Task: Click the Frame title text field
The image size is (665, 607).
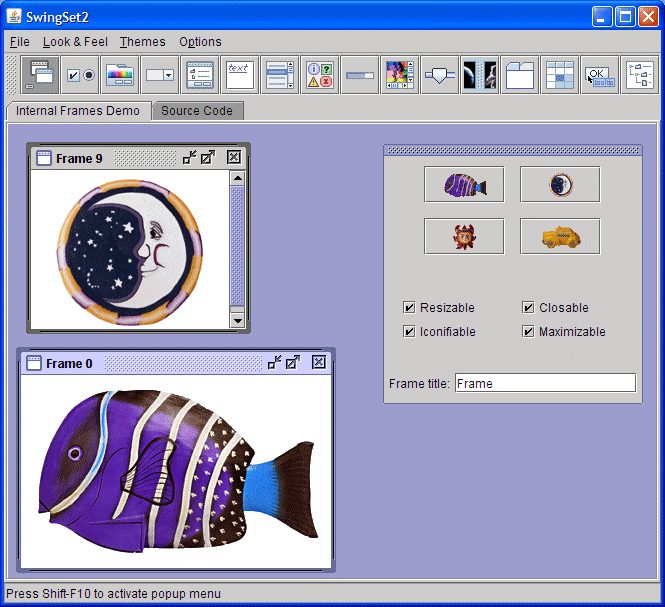Action: point(545,383)
